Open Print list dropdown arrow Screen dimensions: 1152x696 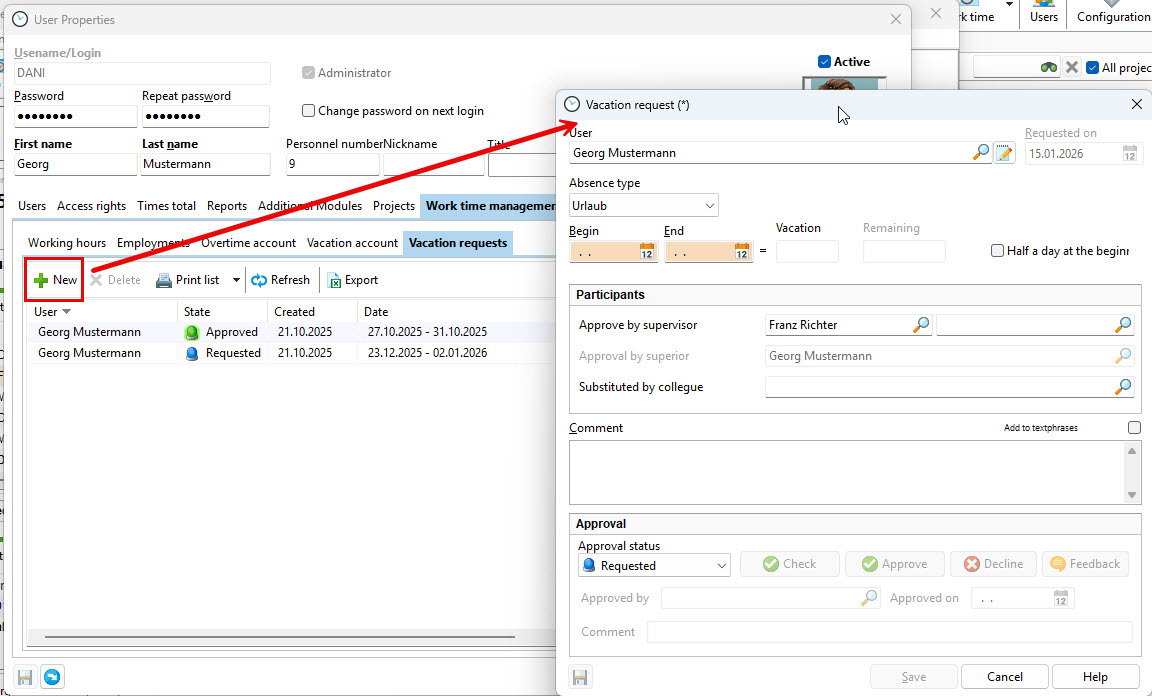click(237, 280)
